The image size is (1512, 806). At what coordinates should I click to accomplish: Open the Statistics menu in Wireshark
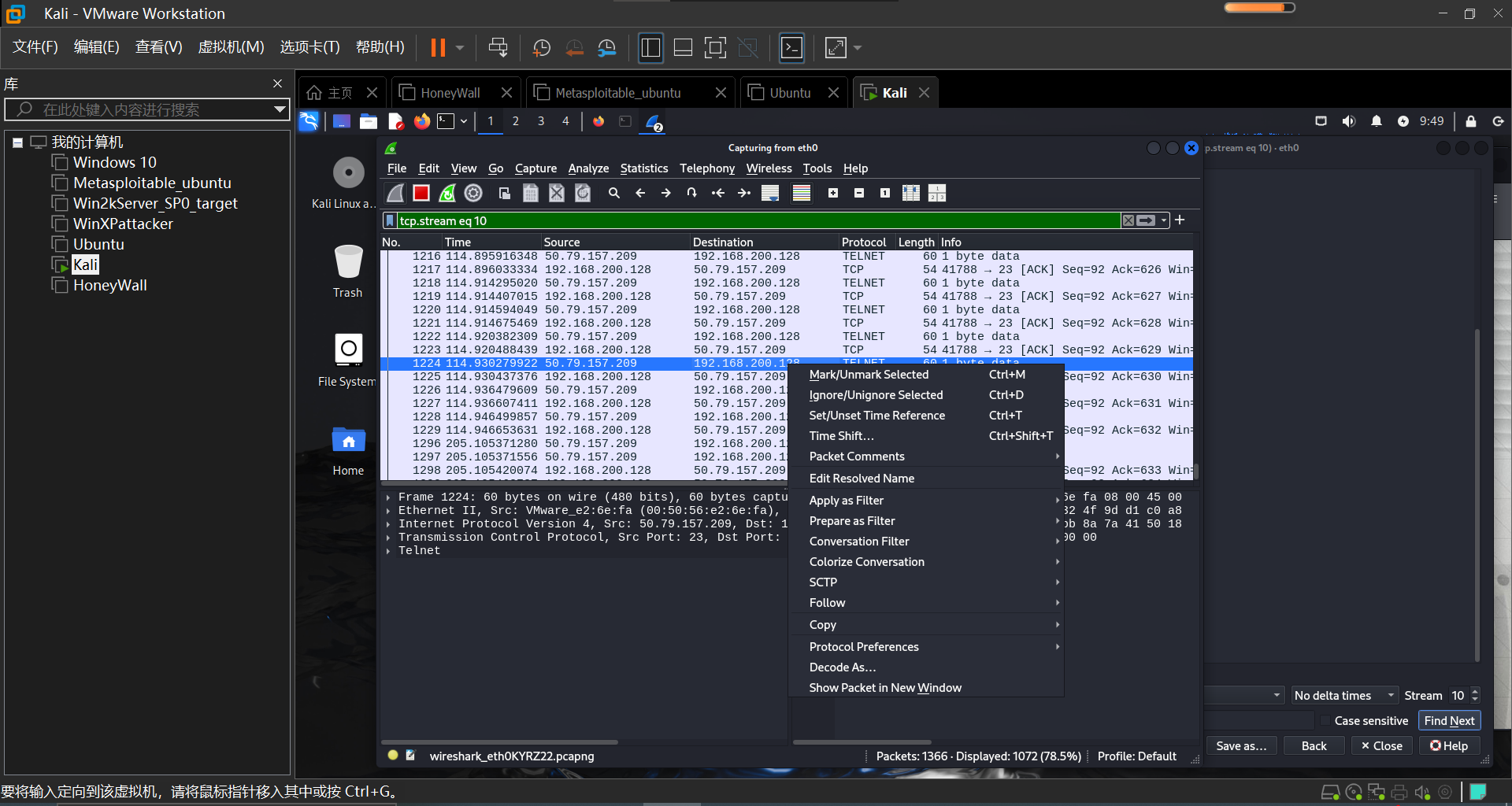coord(643,168)
